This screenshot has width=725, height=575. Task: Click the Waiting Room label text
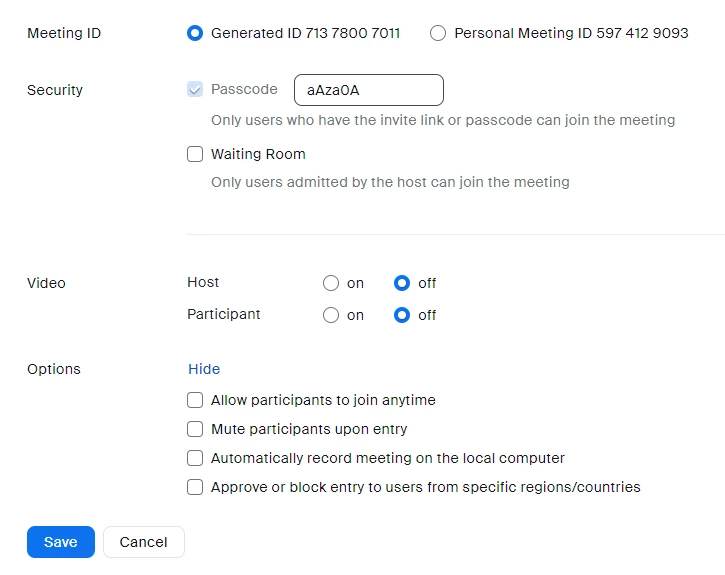click(258, 154)
